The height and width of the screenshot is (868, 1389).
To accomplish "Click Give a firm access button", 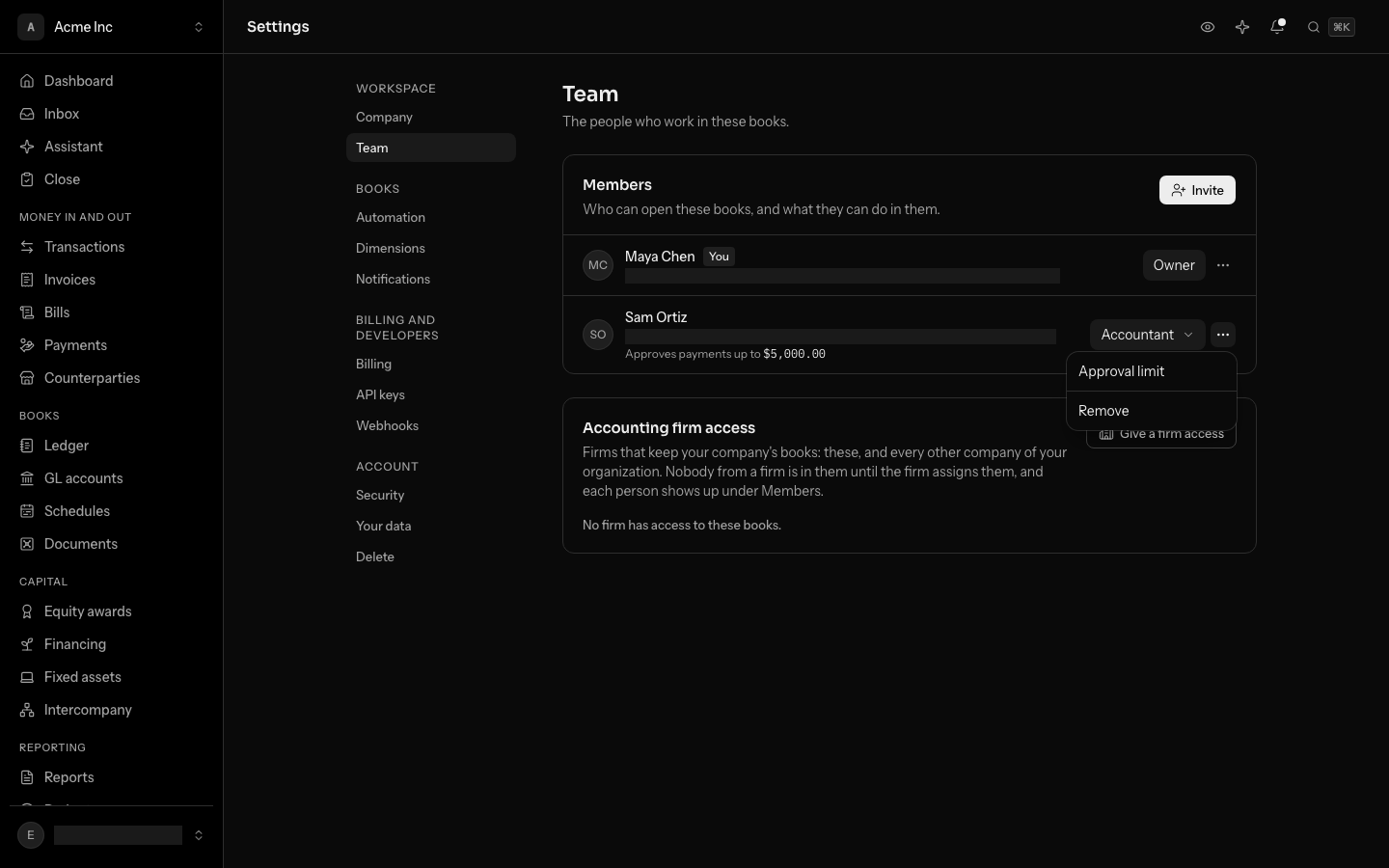I will click(x=1161, y=435).
